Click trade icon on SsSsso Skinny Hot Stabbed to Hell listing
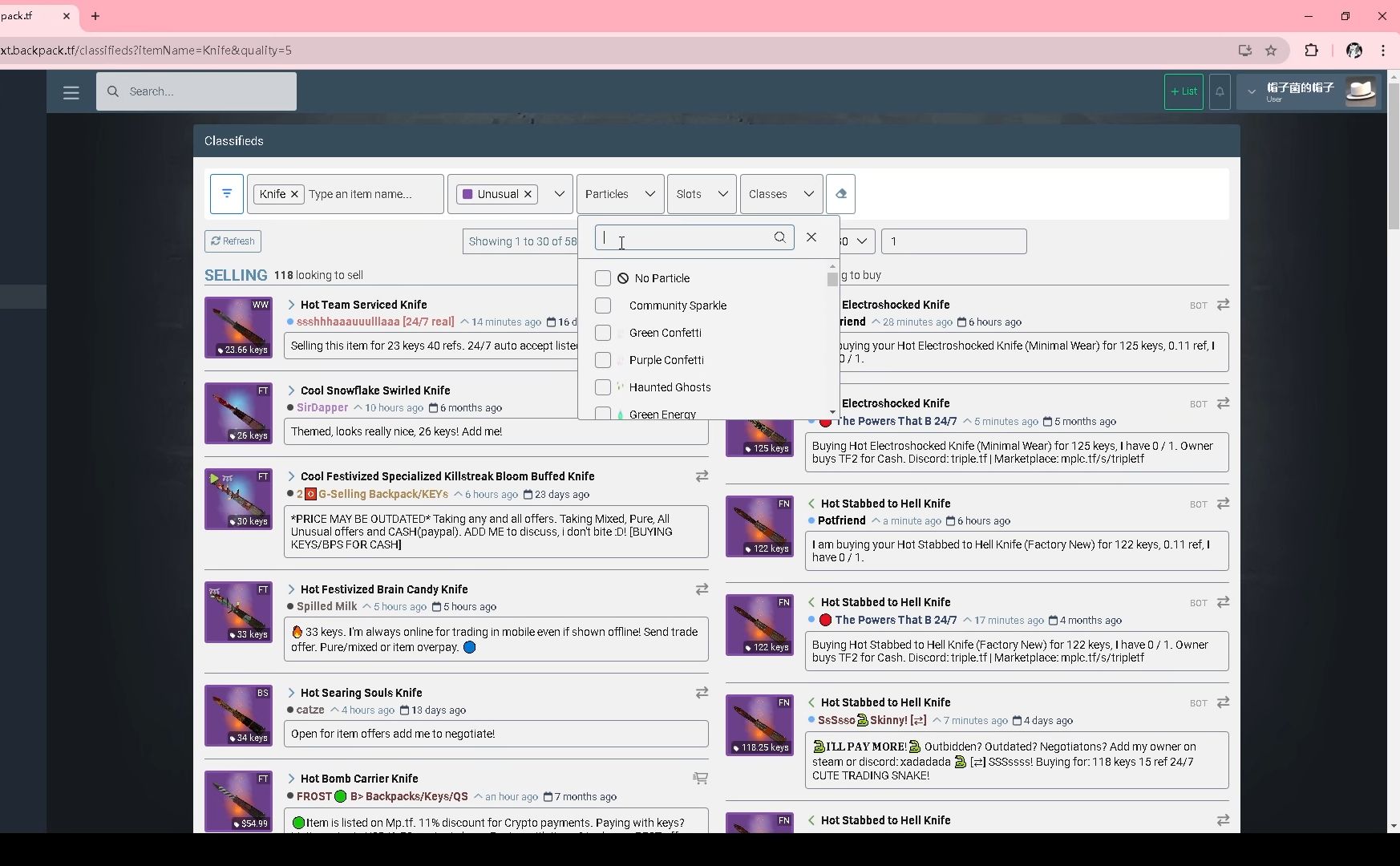This screenshot has width=1400, height=866. [x=1223, y=702]
